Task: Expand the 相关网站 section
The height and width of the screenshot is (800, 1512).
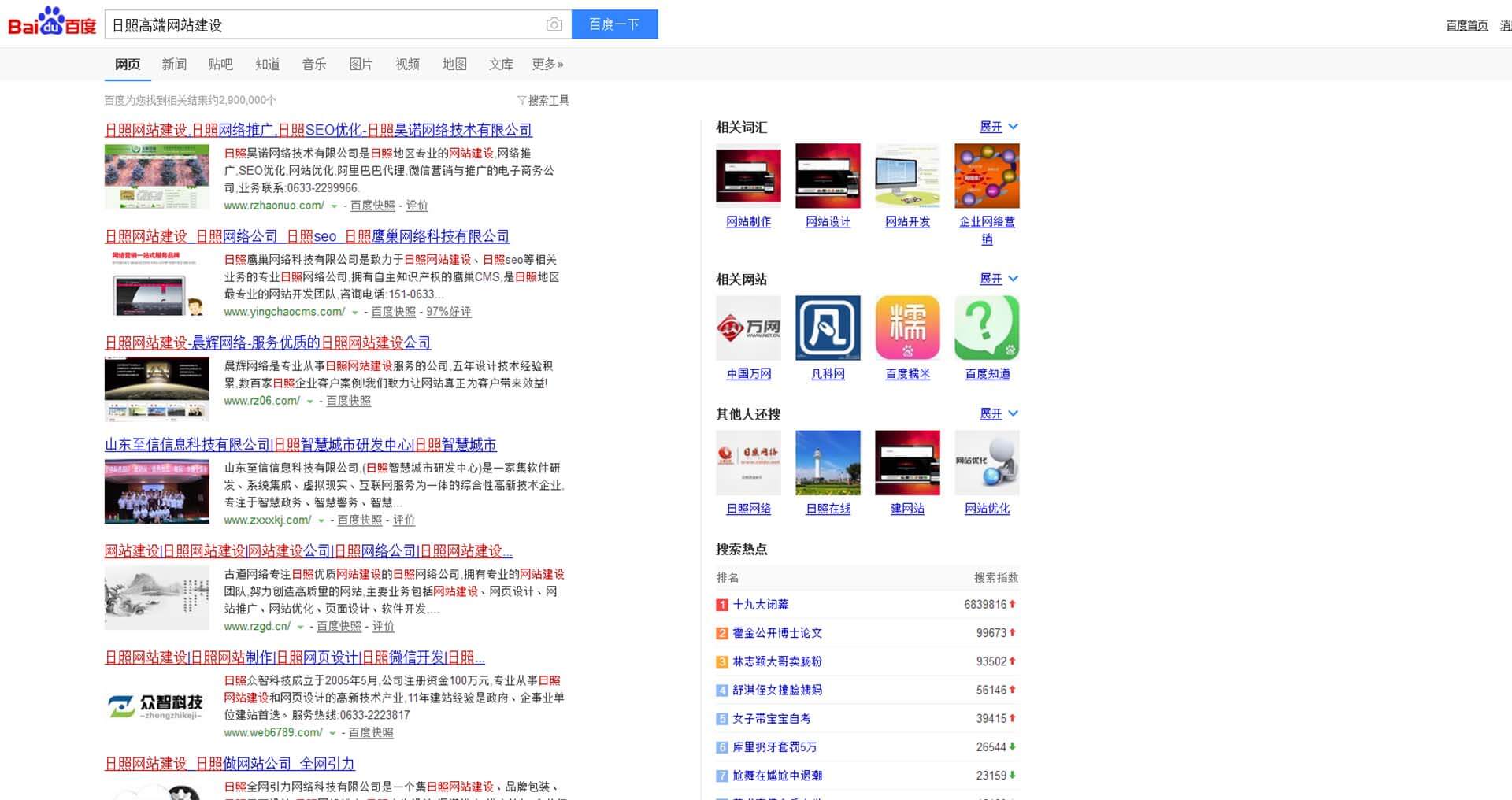Action: (999, 279)
